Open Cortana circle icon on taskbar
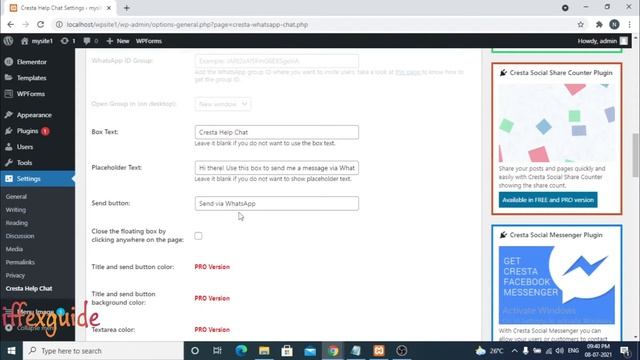The width and height of the screenshot is (640, 360). pos(195,351)
